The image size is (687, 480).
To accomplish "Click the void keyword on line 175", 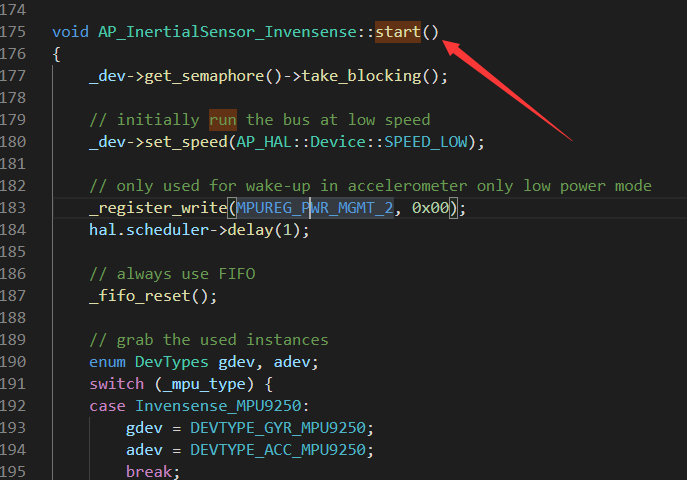I will tap(71, 32).
